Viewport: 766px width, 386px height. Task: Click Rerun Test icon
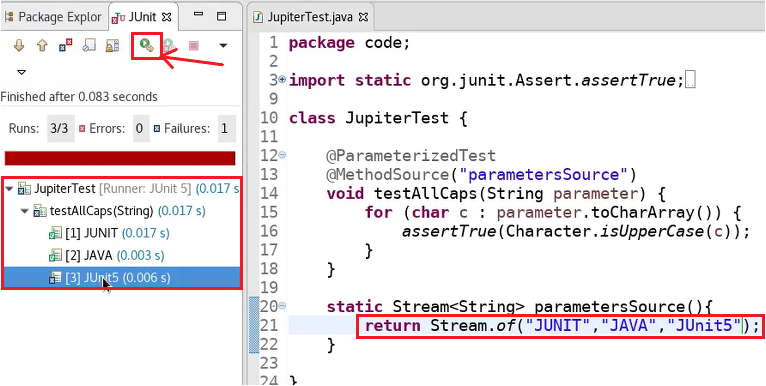[147, 46]
